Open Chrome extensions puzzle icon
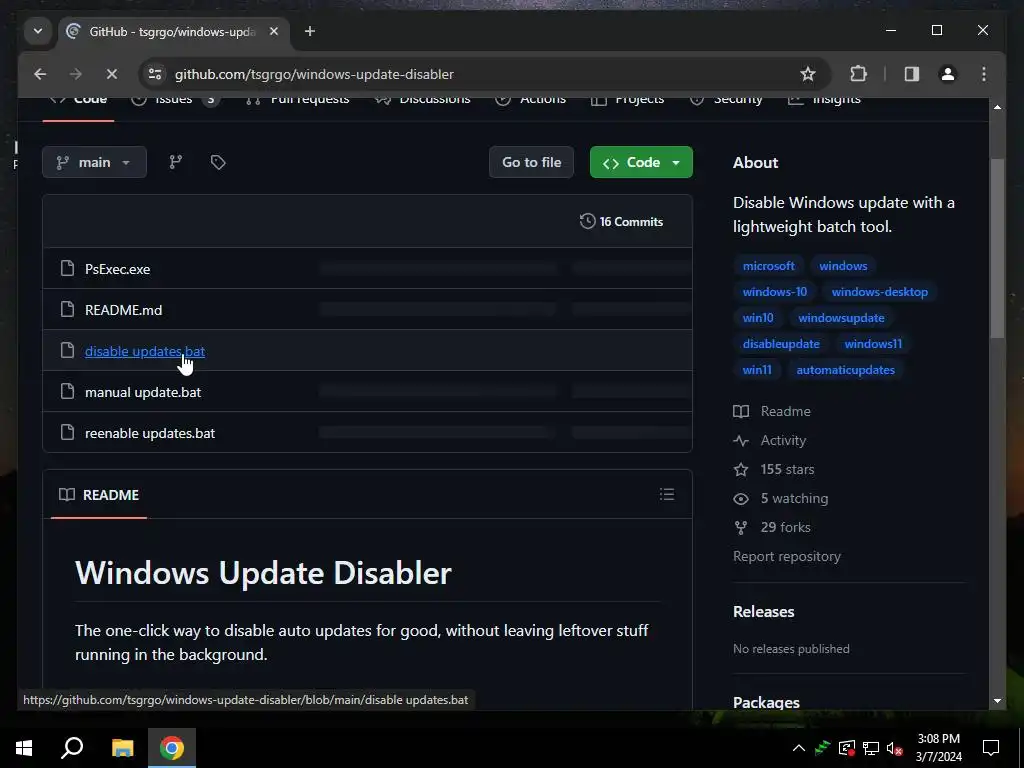1024x768 pixels. coord(858,74)
